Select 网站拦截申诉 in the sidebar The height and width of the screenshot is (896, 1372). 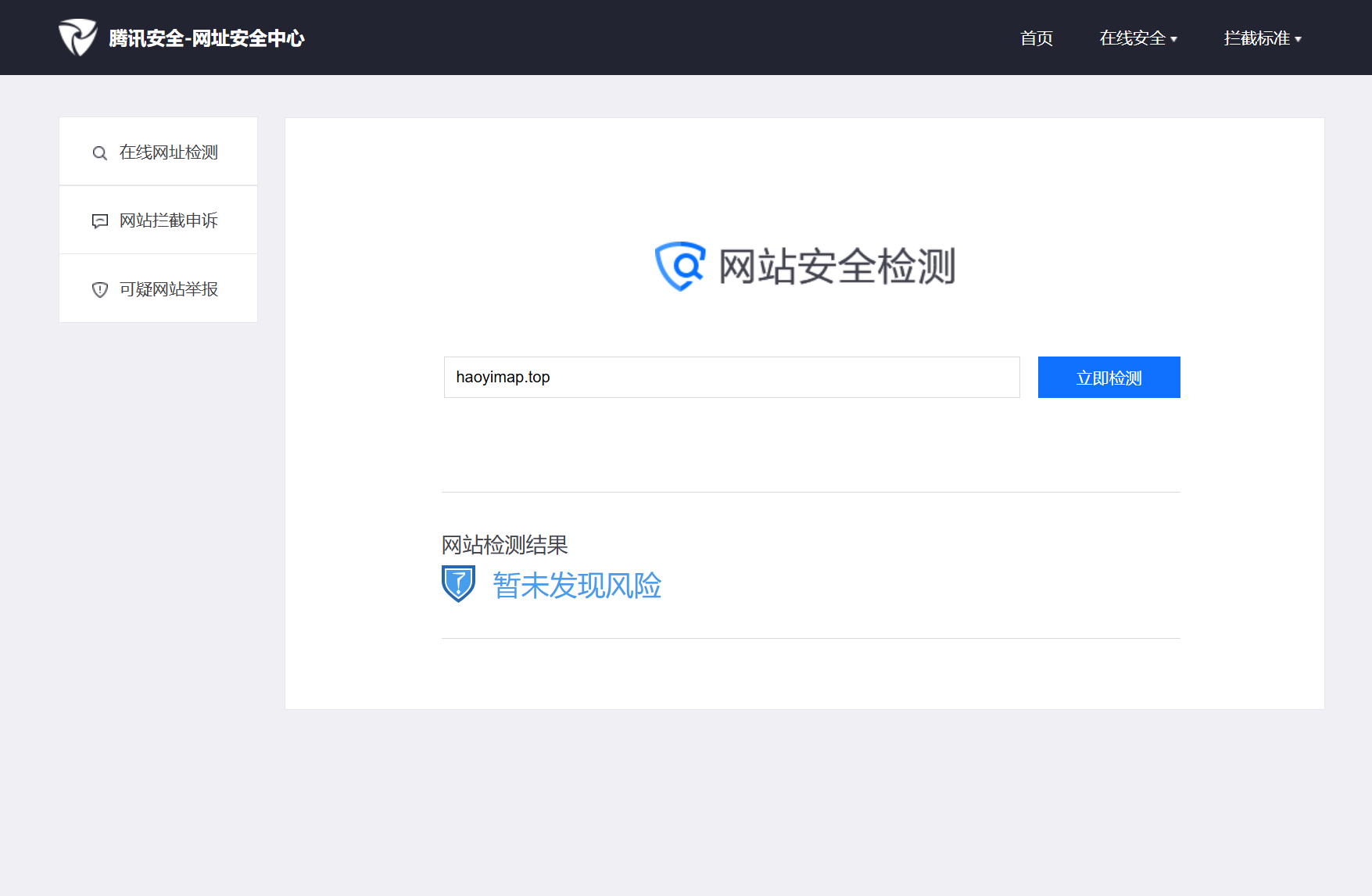[159, 220]
